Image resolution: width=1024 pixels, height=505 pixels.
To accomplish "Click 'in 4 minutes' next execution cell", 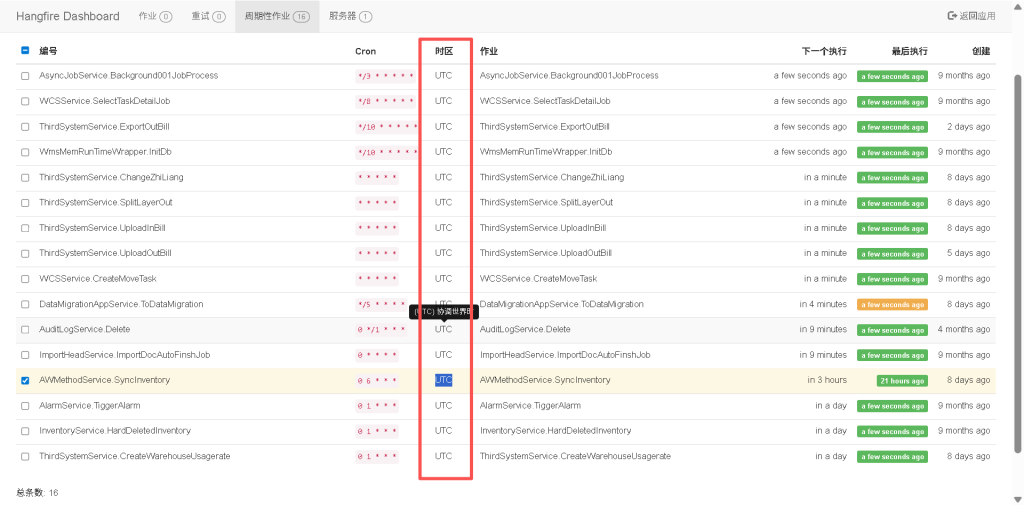I will 823,304.
